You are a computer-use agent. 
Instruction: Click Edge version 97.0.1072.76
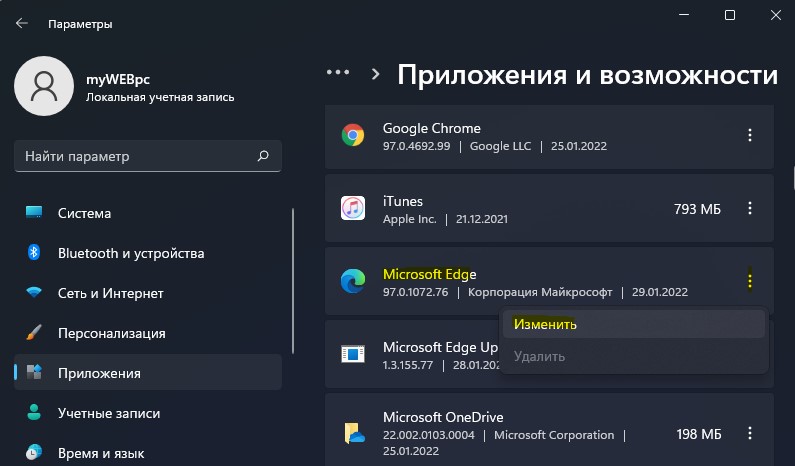415,292
